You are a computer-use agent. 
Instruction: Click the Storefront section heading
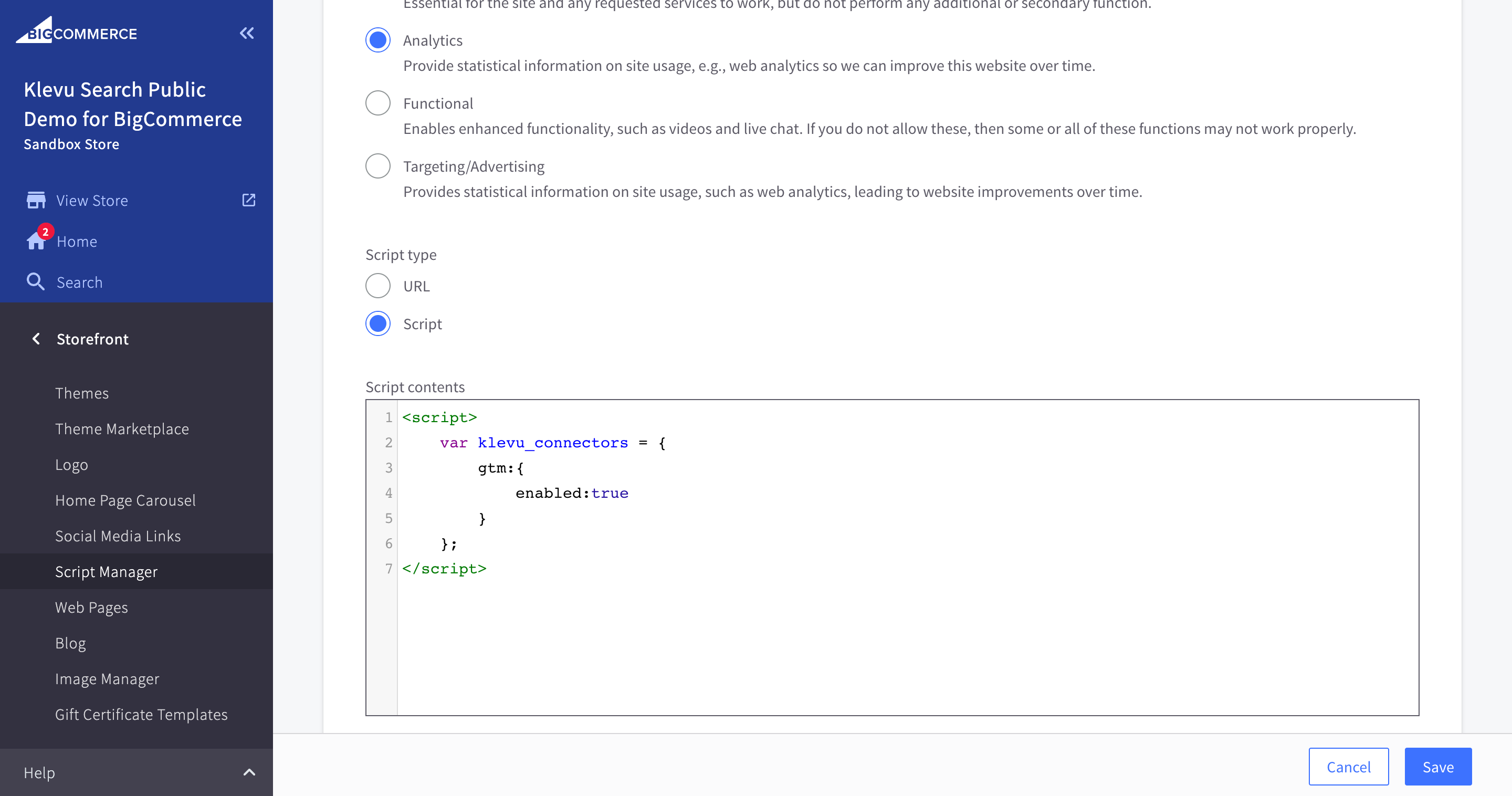pos(93,339)
